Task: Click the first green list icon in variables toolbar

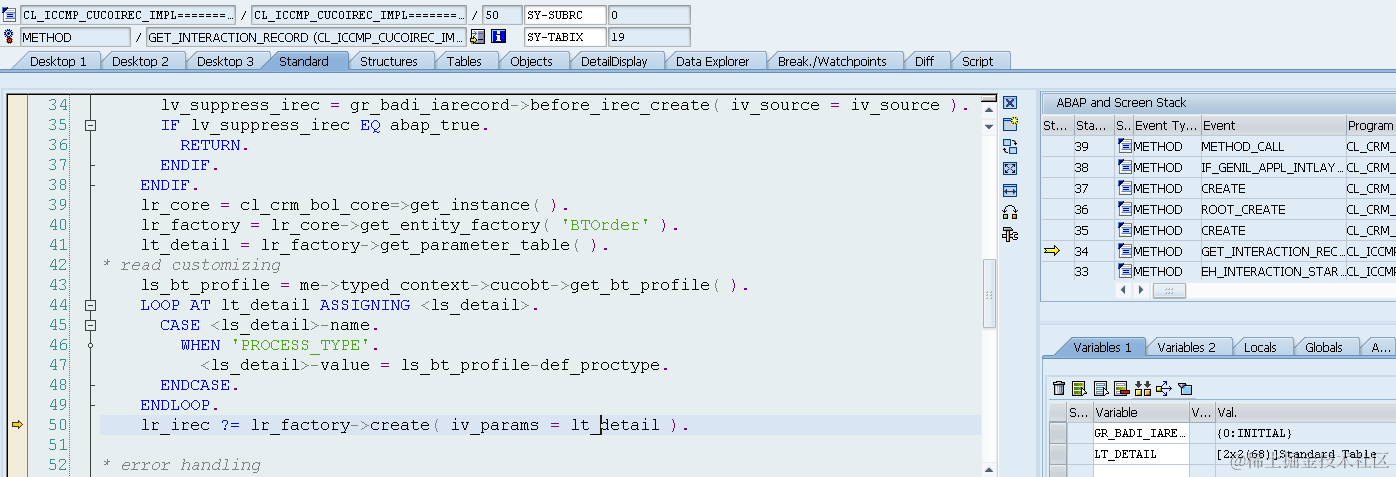Action: click(1080, 388)
